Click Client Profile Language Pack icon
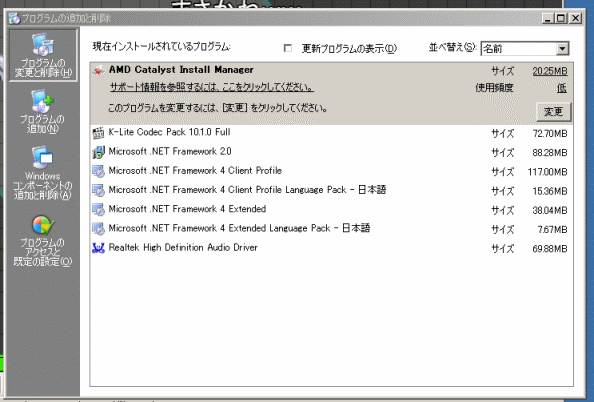The height and width of the screenshot is (402, 594). coord(98,191)
